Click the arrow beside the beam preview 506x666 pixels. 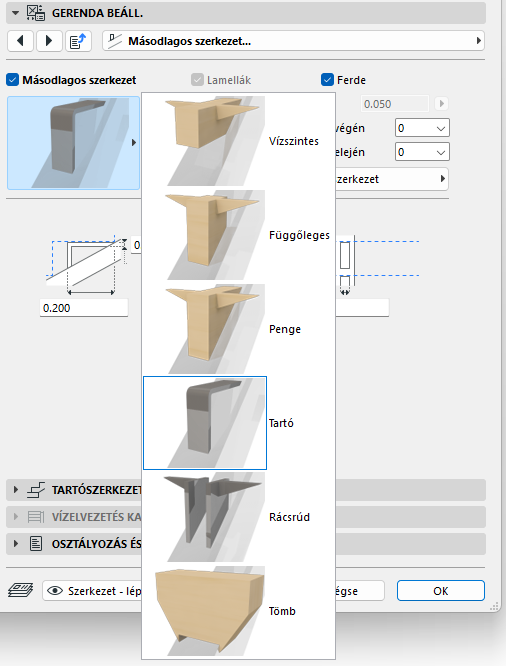pos(134,143)
